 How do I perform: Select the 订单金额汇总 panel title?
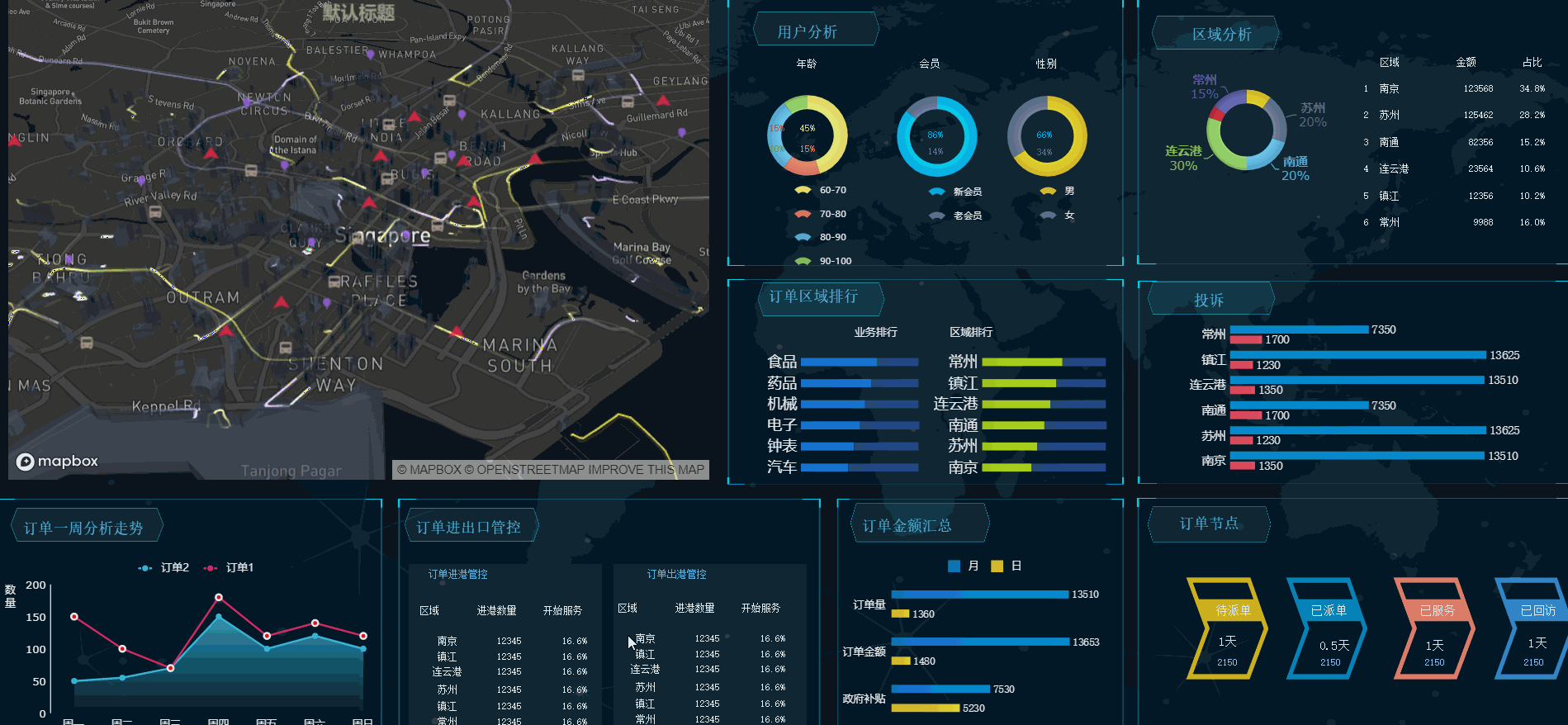coord(907,526)
